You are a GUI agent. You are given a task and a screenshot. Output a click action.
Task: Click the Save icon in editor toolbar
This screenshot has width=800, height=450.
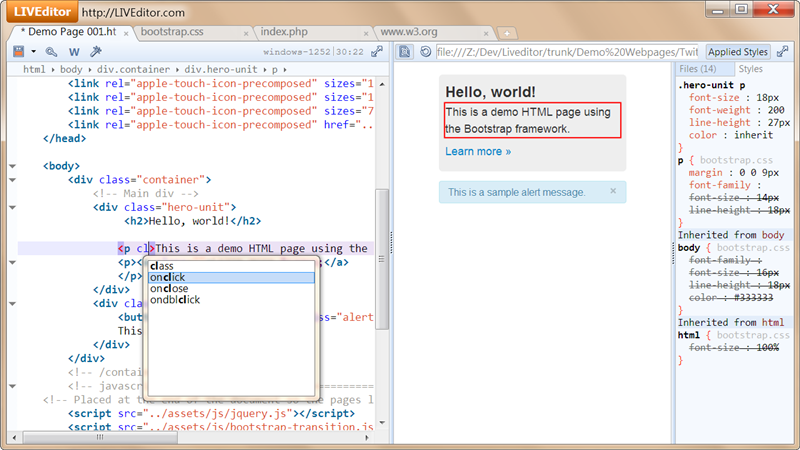click(x=19, y=51)
